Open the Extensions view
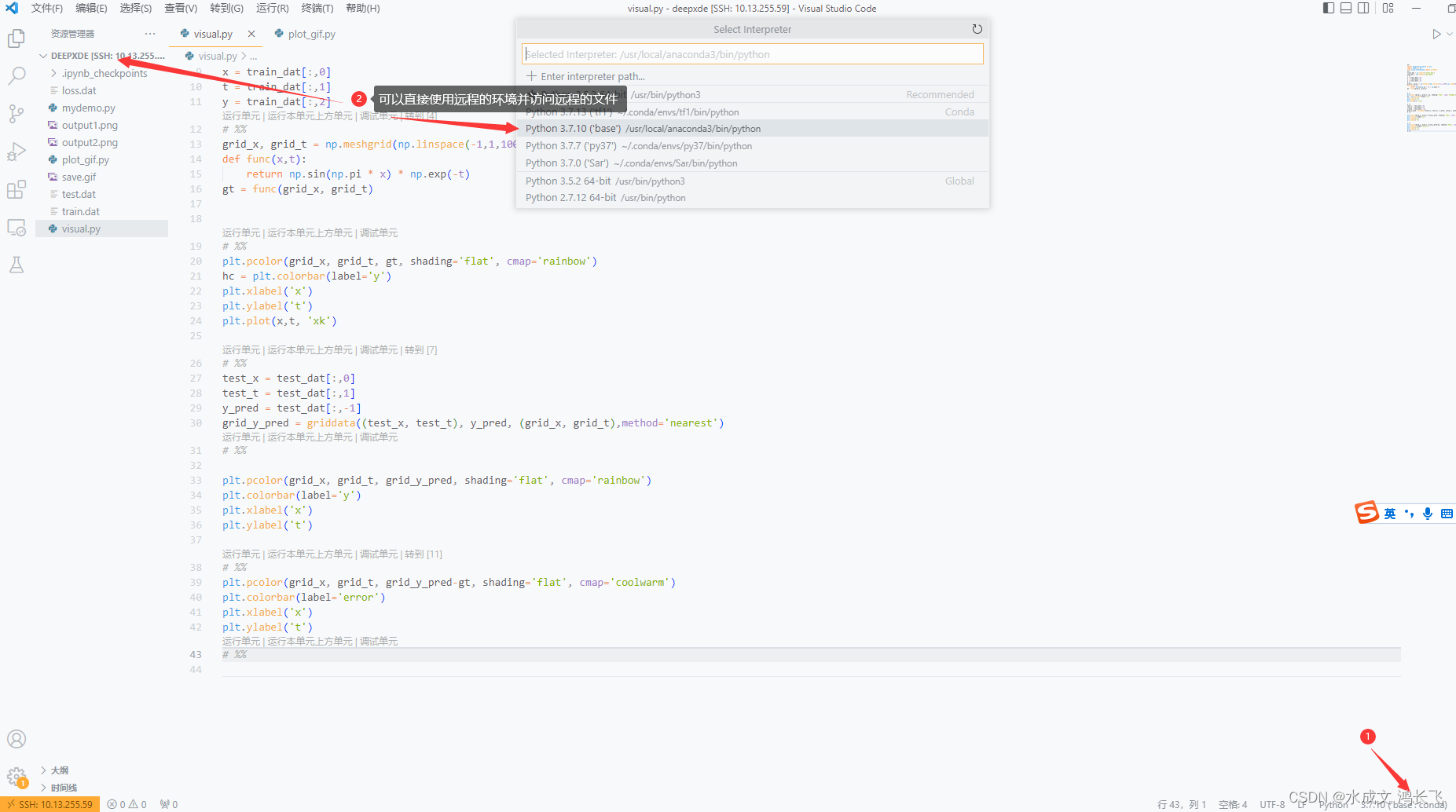The image size is (1456, 812). pos(17,189)
